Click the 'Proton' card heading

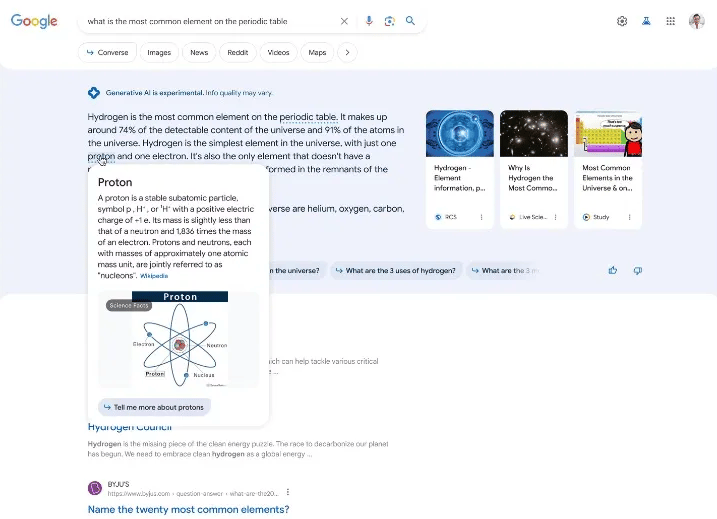pyautogui.click(x=115, y=182)
